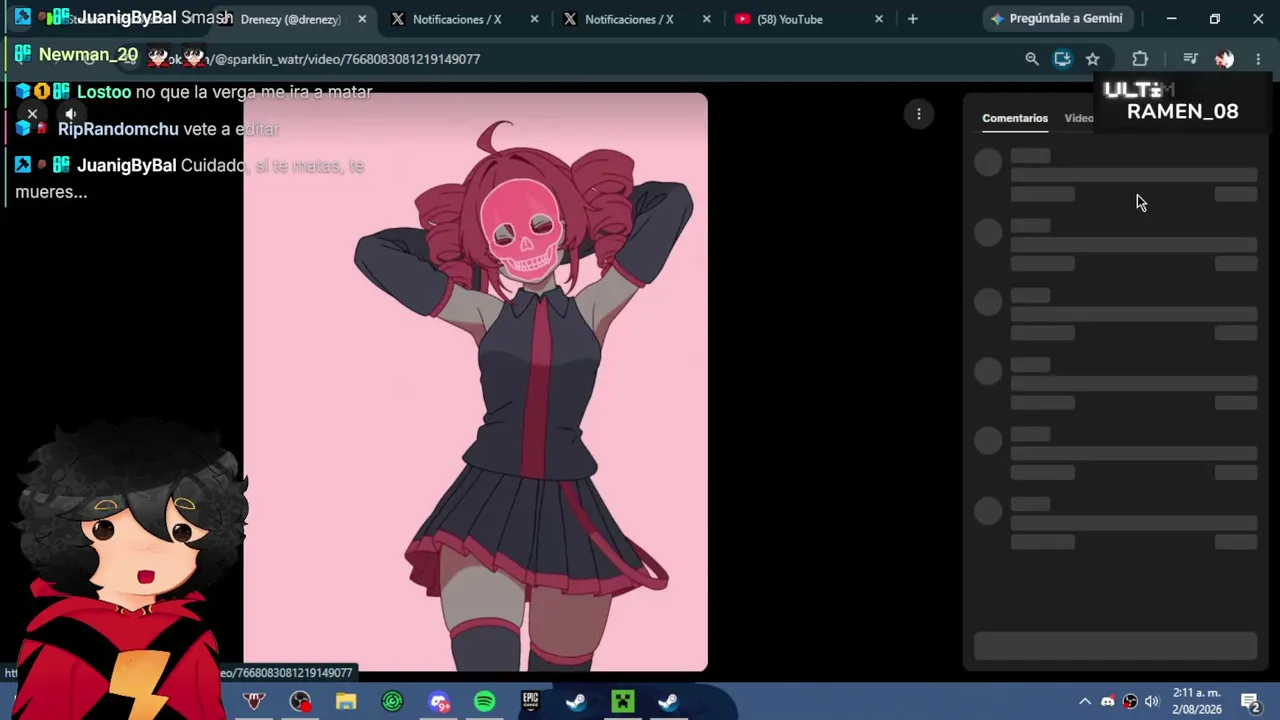Bookmark this page with the star icon

[1093, 59]
